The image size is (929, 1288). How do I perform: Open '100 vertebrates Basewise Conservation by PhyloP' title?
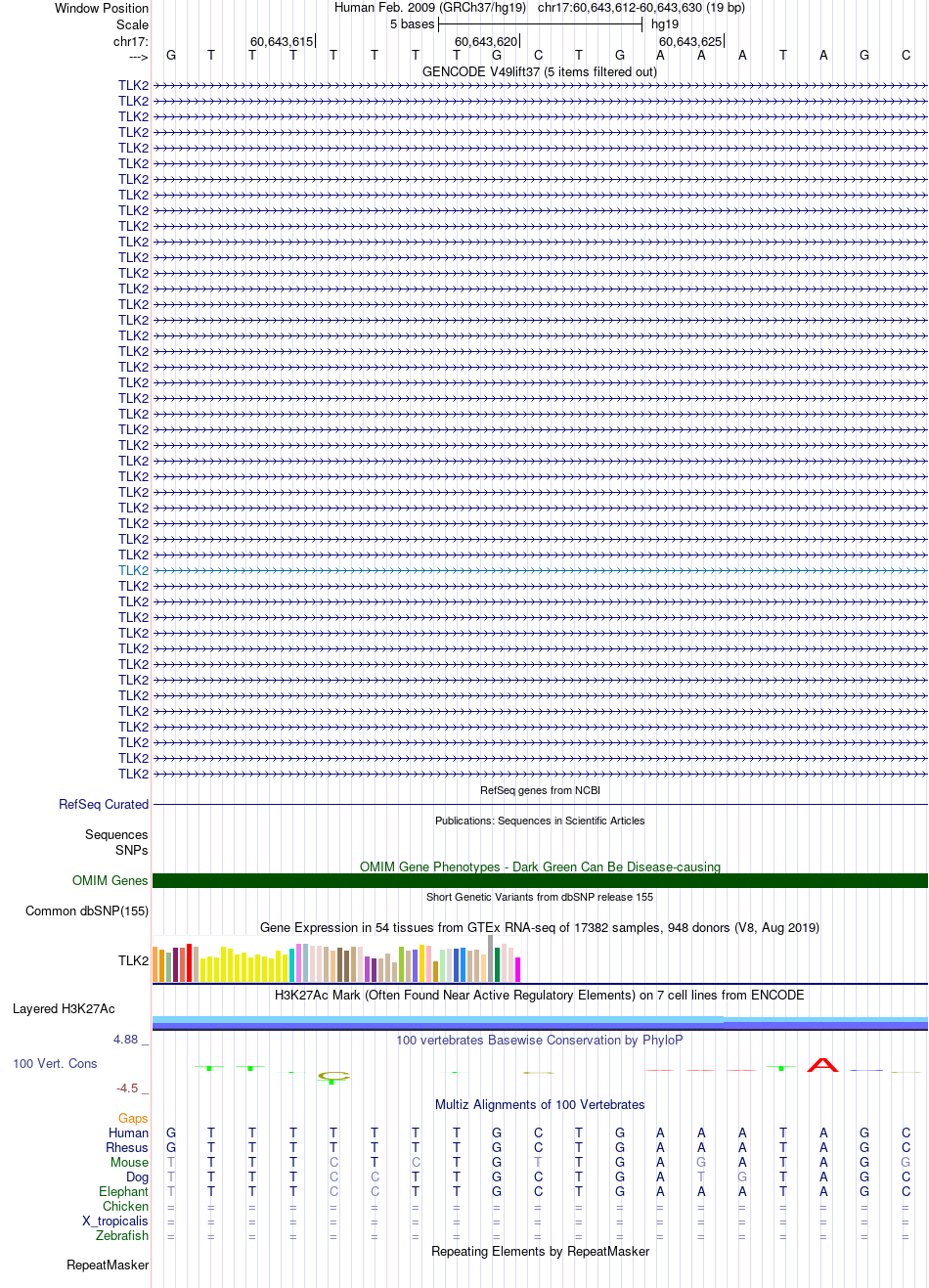click(540, 1040)
